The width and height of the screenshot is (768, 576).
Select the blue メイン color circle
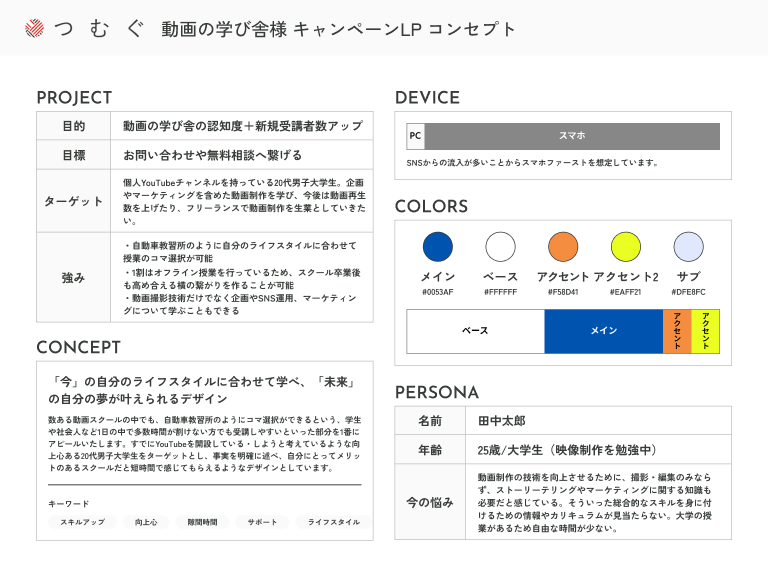pos(438,247)
